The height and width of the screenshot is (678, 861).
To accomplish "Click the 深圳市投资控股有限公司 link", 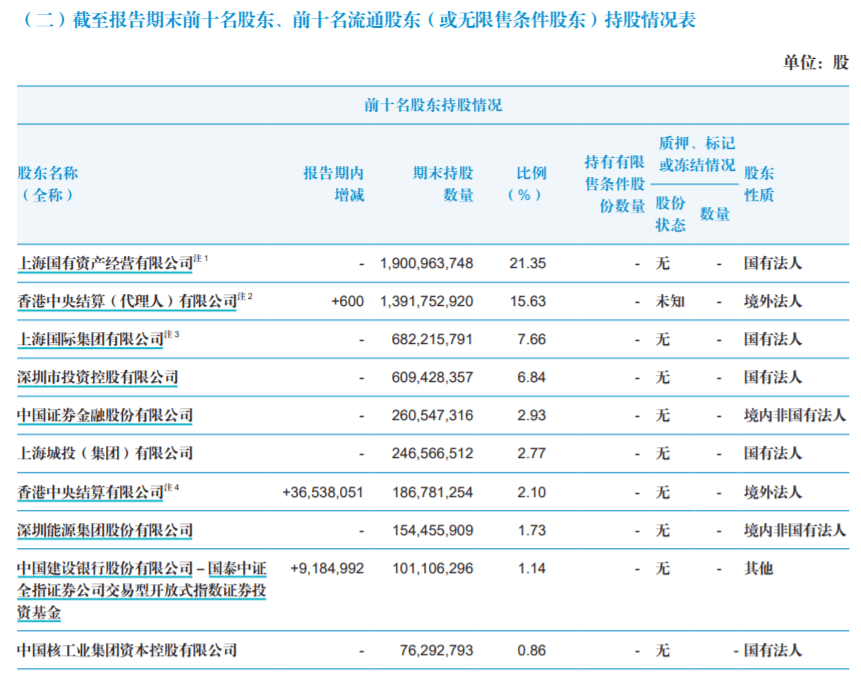I will tap(98, 378).
